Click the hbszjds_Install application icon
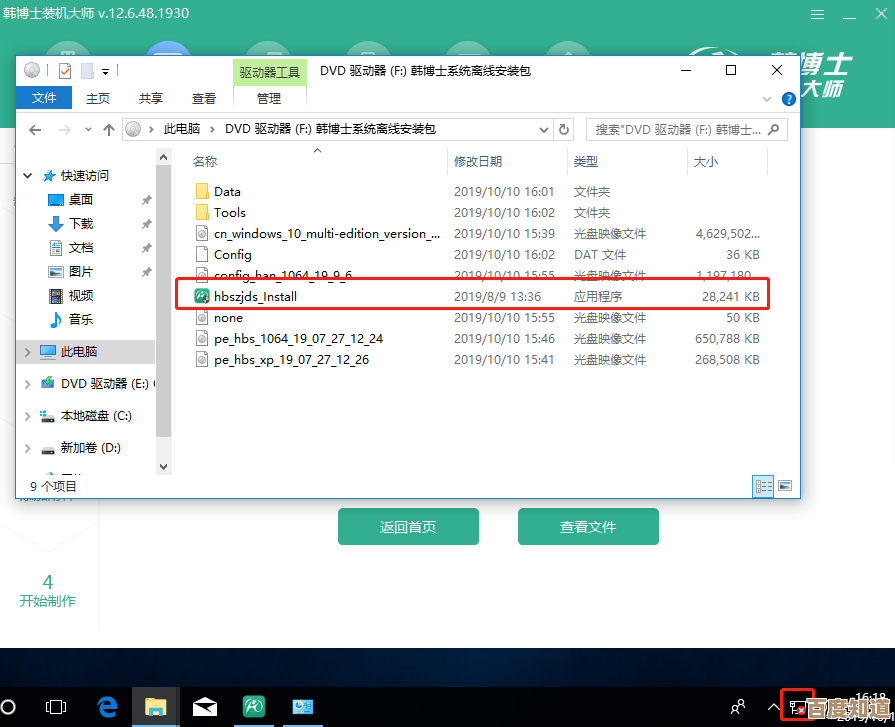The width and height of the screenshot is (895, 727). point(201,296)
